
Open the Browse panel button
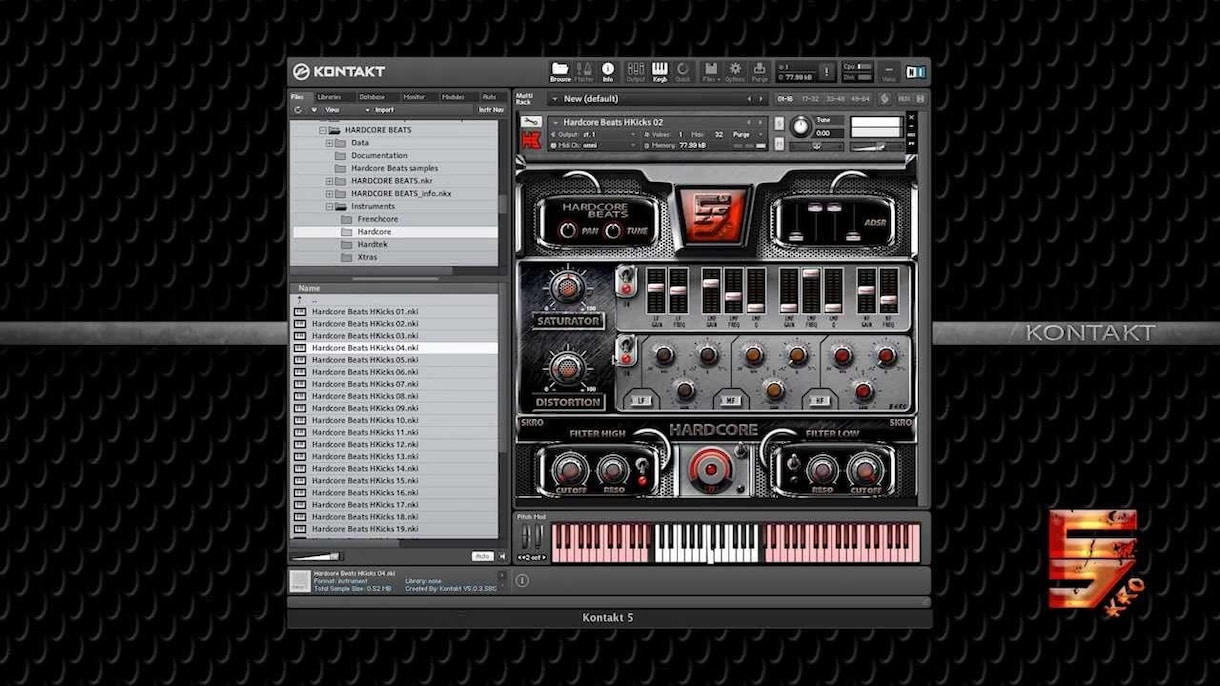[559, 72]
